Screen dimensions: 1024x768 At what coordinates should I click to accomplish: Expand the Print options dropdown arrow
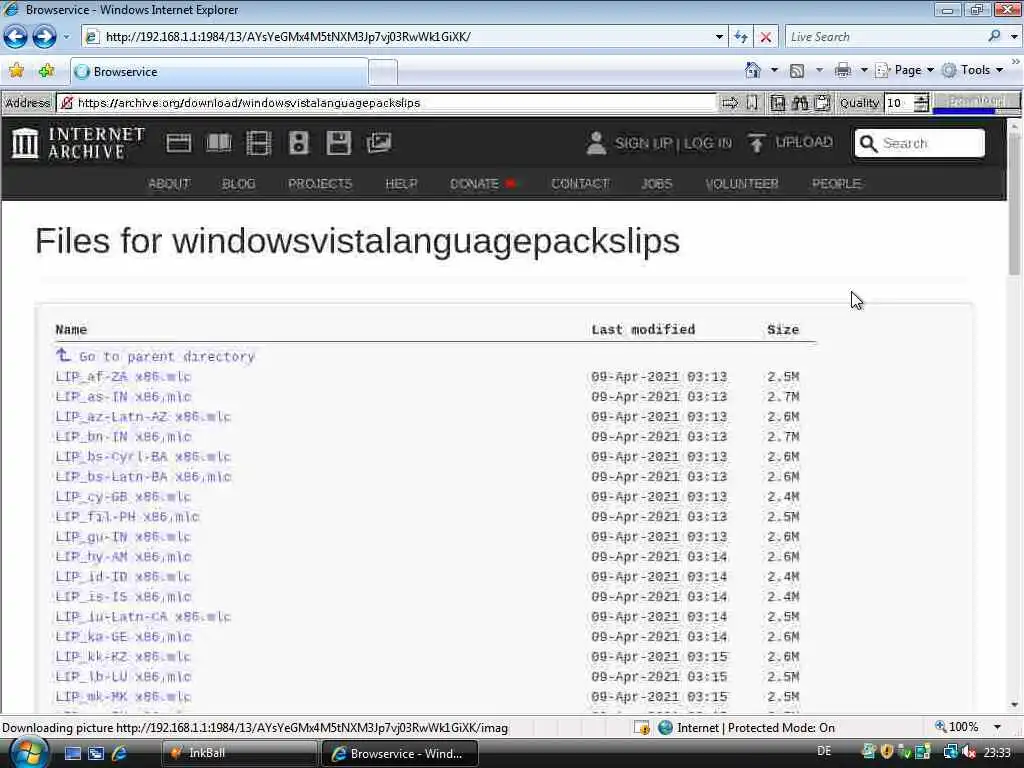click(x=863, y=70)
